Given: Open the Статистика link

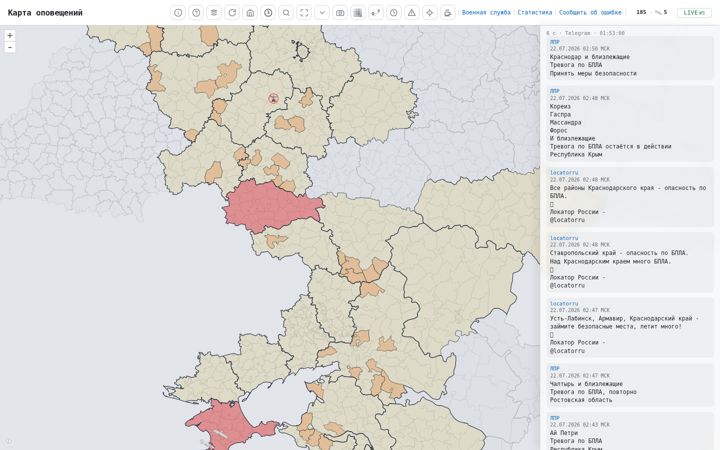Looking at the screenshot, I should tap(534, 13).
